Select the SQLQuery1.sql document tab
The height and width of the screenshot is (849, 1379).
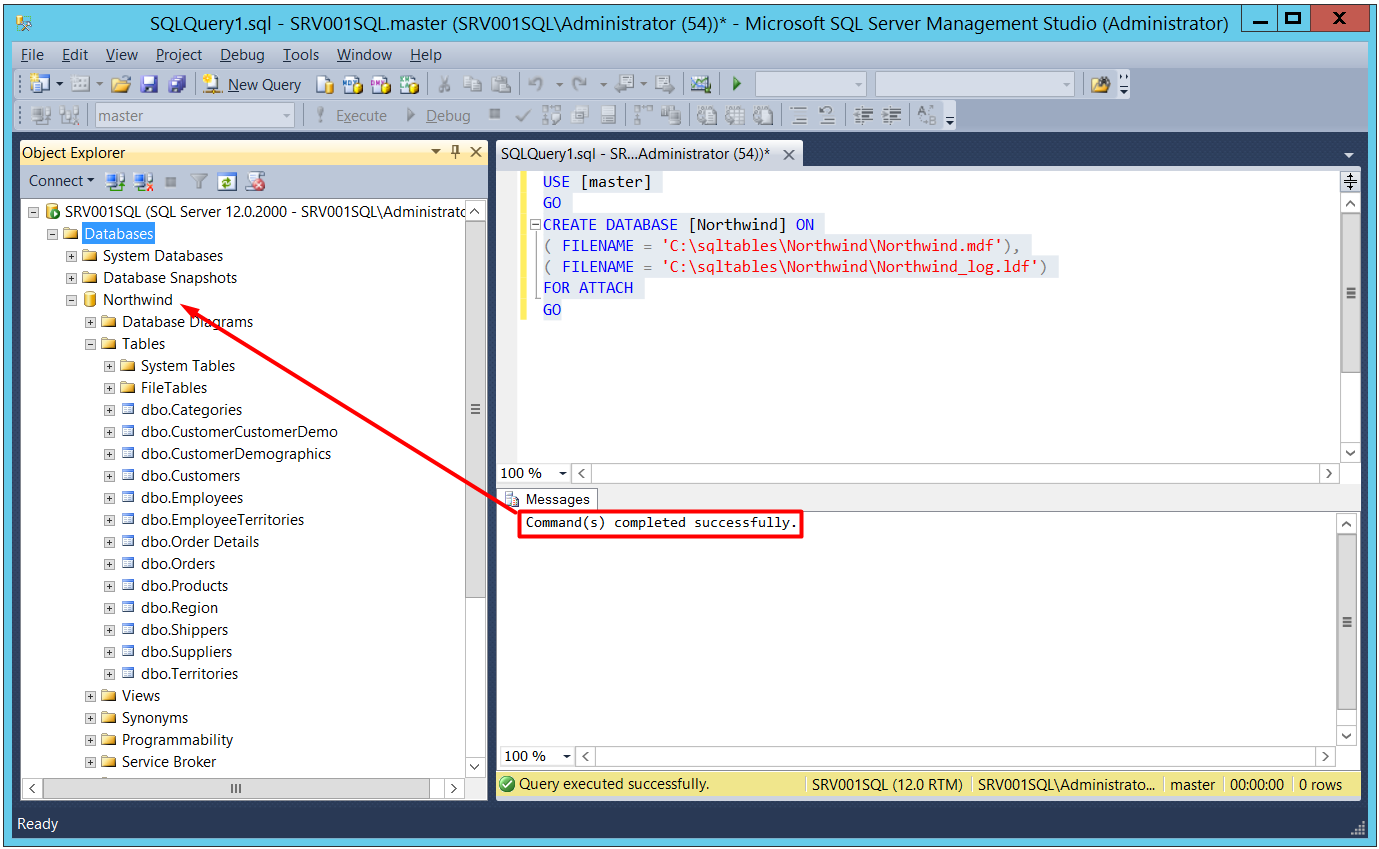click(636, 154)
